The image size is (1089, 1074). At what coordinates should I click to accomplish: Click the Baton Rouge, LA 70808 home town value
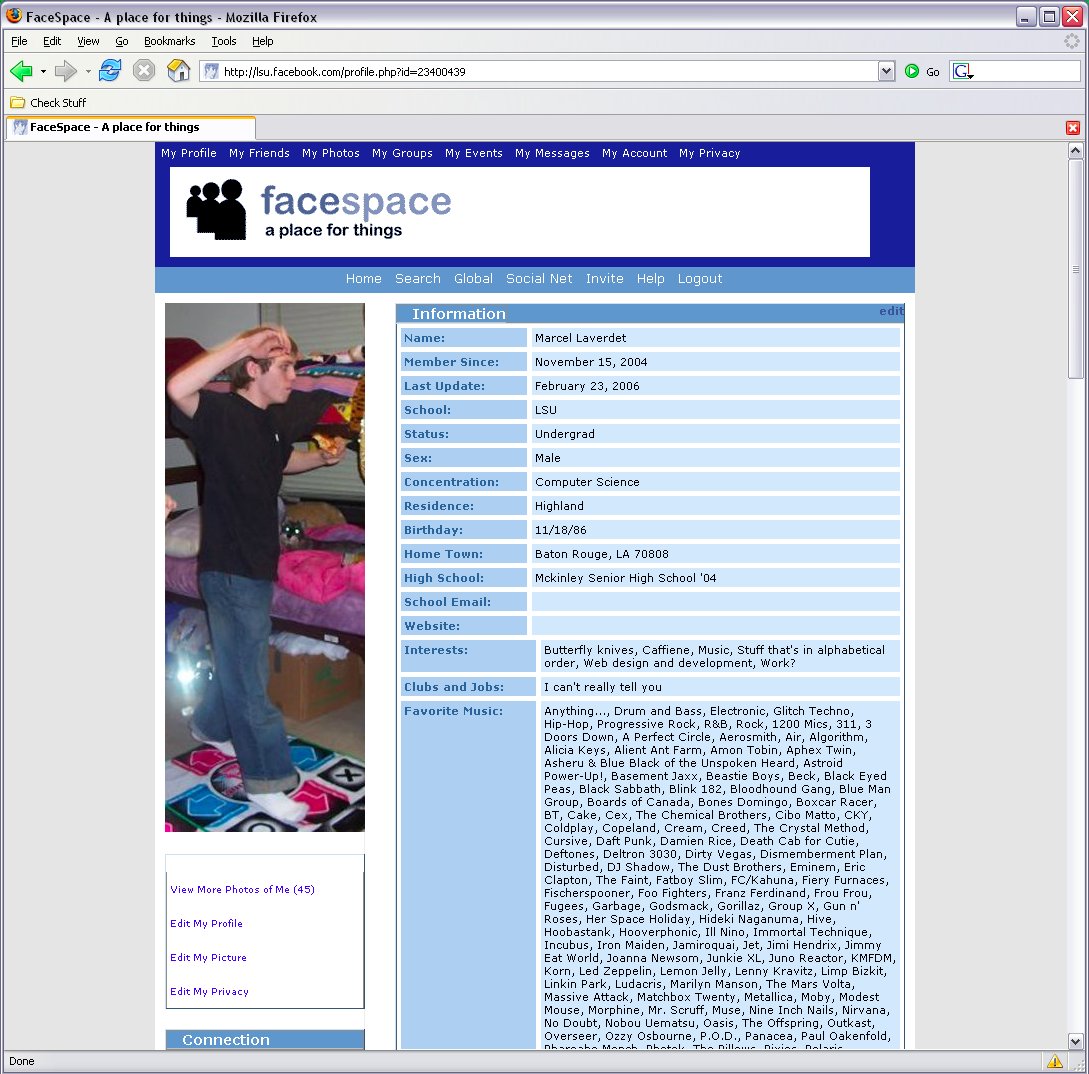click(601, 554)
